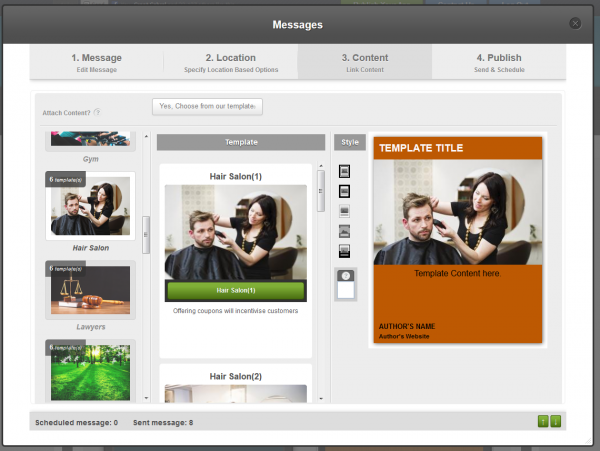Switch to the 2. Location tab

pyautogui.click(x=230, y=62)
